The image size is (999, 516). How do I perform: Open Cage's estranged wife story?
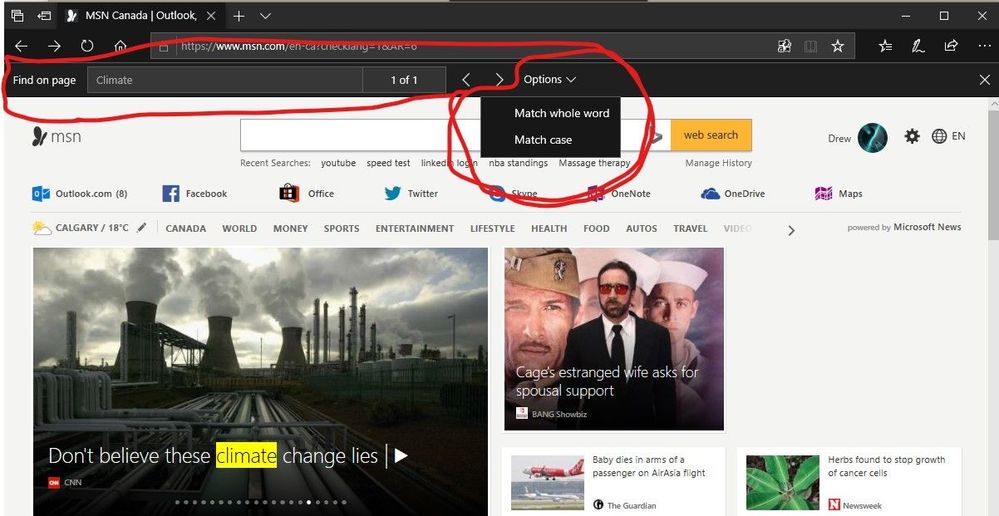[614, 339]
